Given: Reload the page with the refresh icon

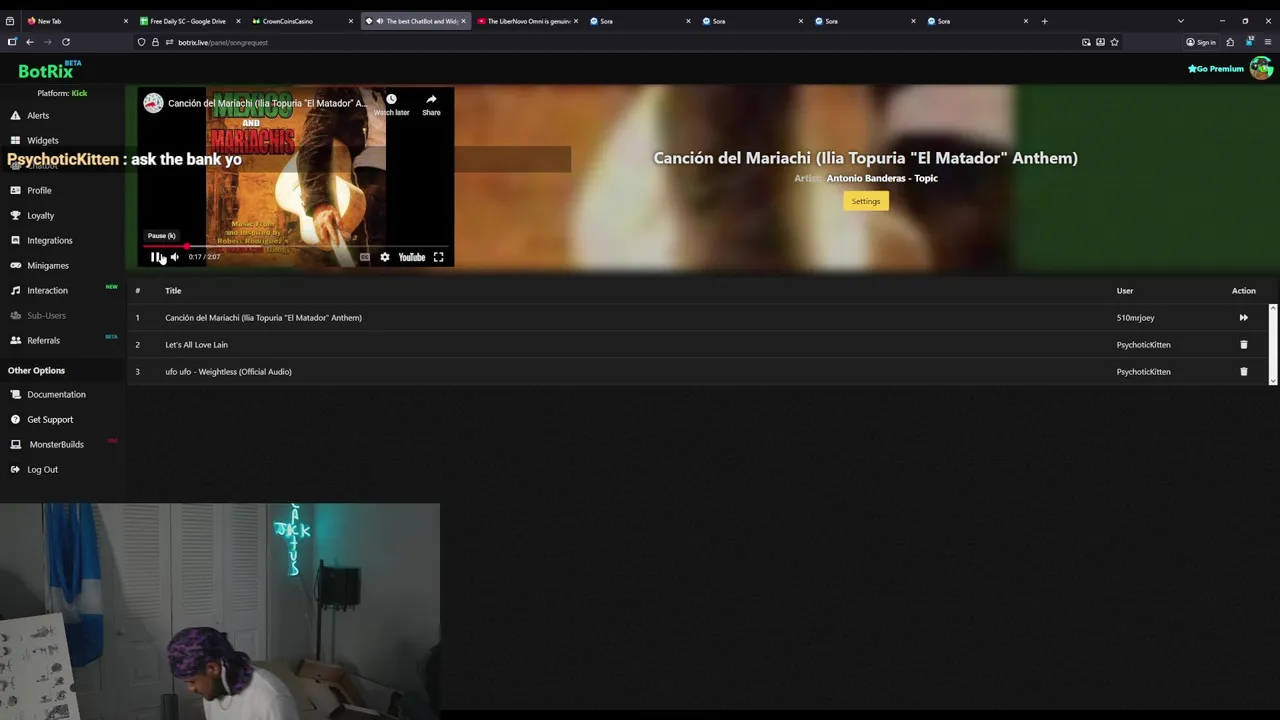Looking at the screenshot, I should click(66, 42).
